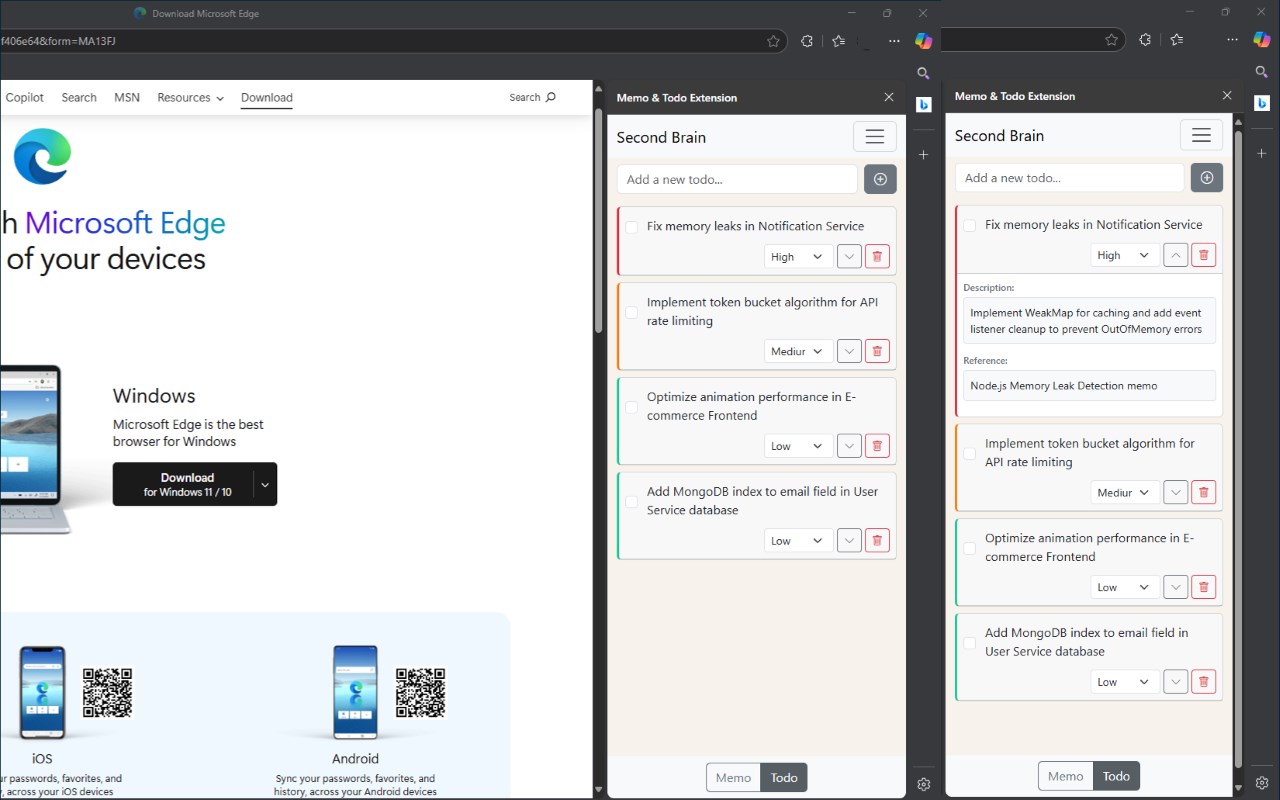Check 'Add MongoDB index' todo in left panel

[x=632, y=501]
